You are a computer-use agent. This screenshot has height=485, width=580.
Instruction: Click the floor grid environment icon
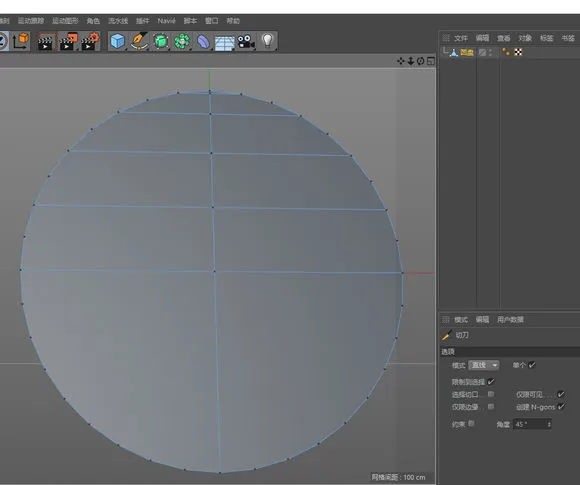[x=225, y=43]
